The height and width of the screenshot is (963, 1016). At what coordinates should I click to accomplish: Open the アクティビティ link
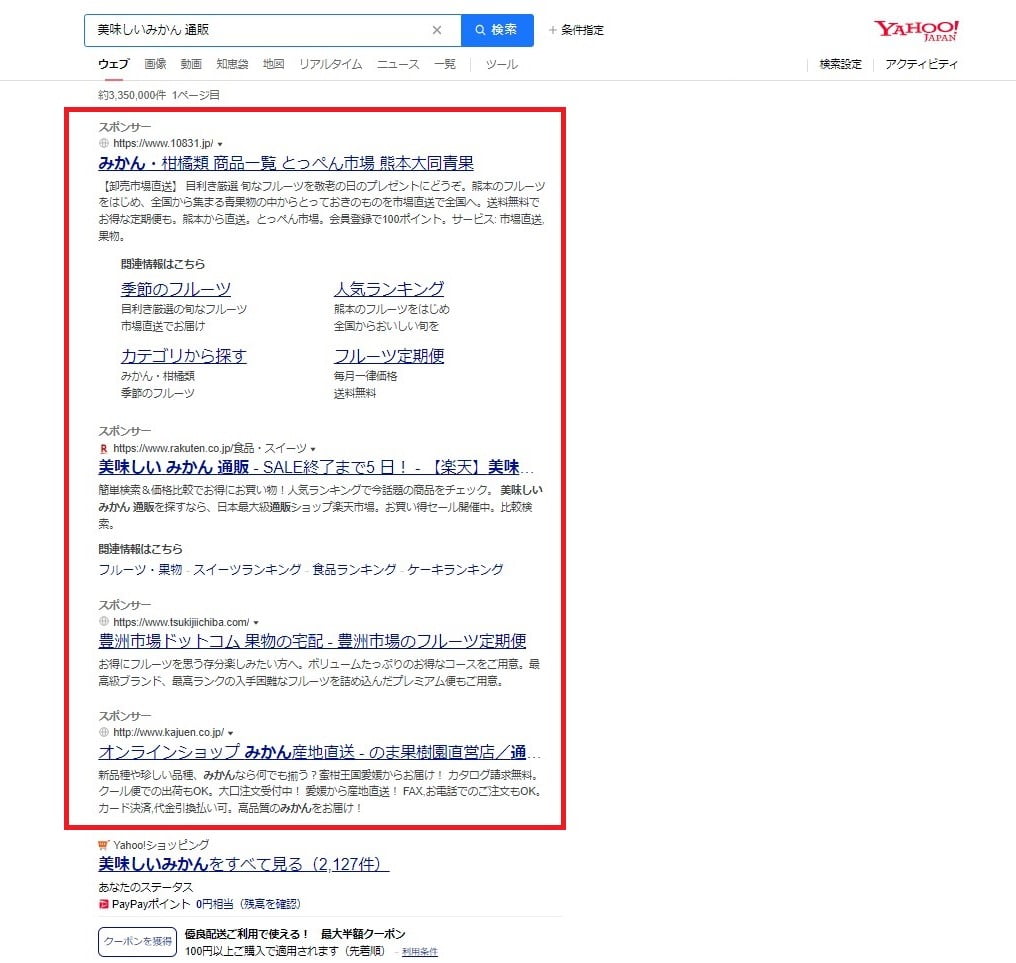pos(921,64)
